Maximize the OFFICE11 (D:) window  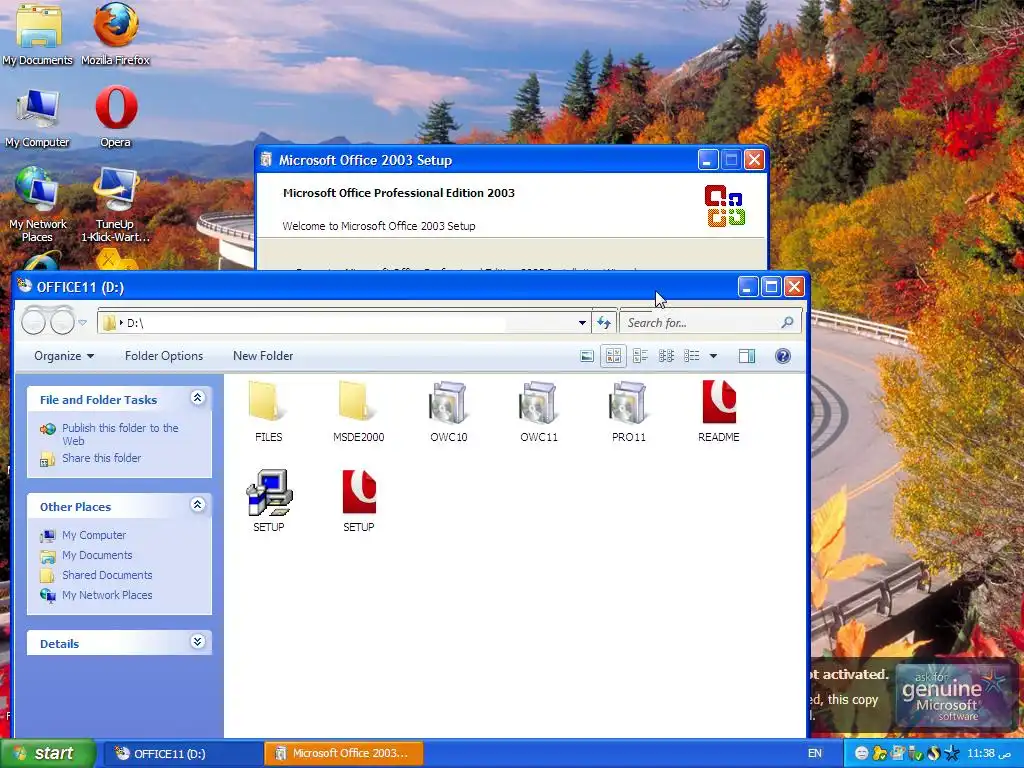click(771, 286)
